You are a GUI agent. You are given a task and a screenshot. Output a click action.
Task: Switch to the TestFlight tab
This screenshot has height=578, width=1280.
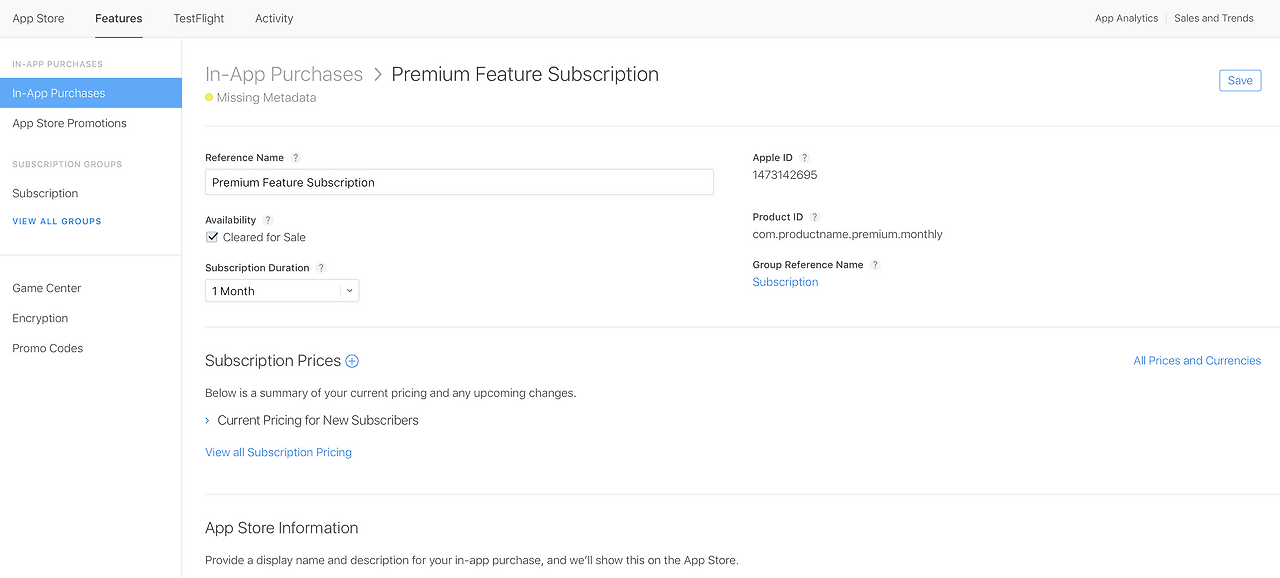click(199, 18)
